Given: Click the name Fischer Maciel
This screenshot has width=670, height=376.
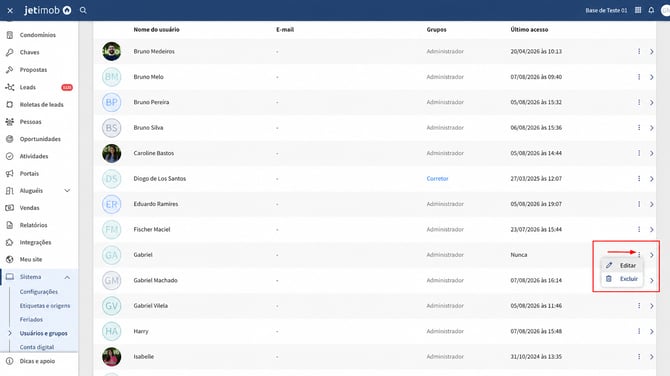Looking at the screenshot, I should [x=152, y=229].
